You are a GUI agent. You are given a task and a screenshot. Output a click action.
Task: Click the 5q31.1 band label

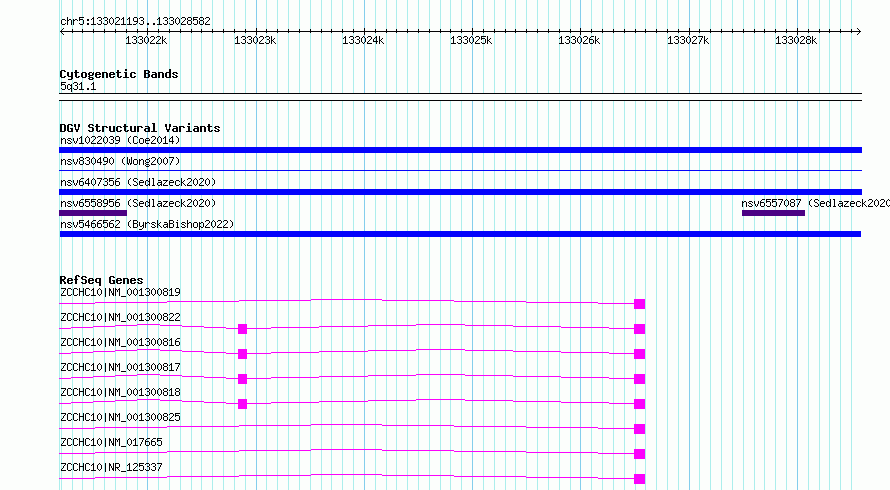point(78,86)
